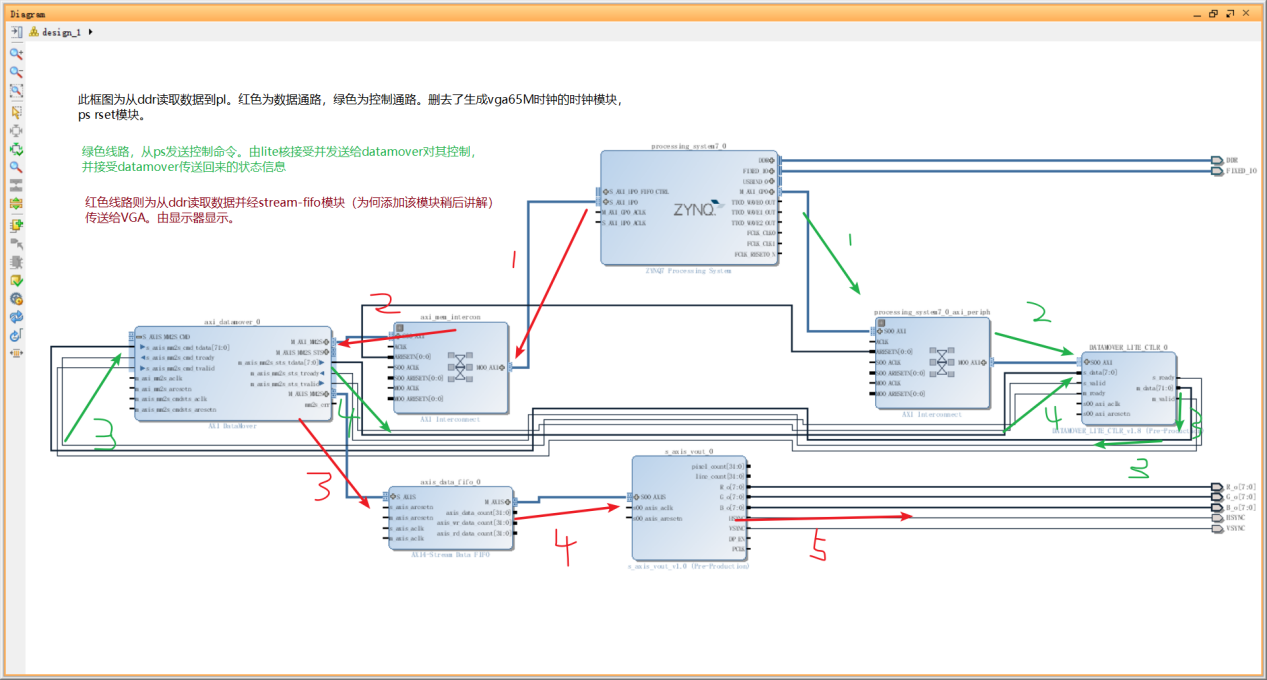
Task: Switch to the design_1 tab
Action: (60, 31)
